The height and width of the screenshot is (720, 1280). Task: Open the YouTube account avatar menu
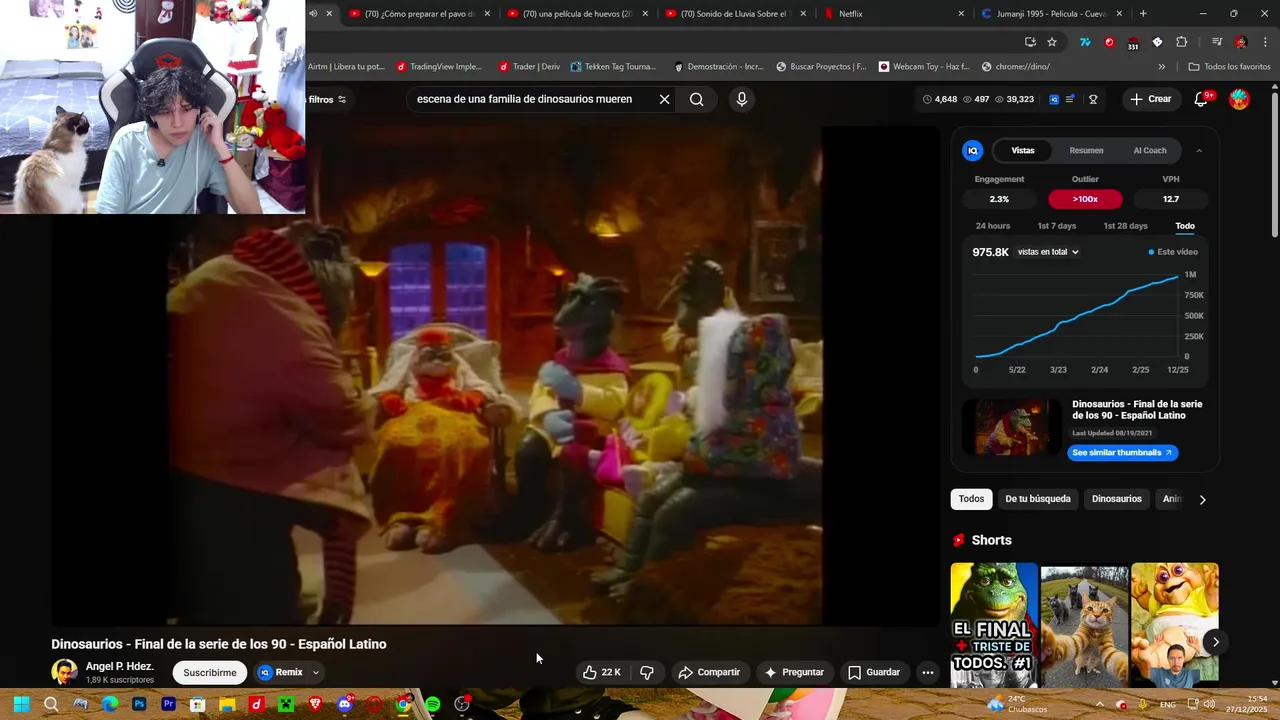coord(1239,99)
